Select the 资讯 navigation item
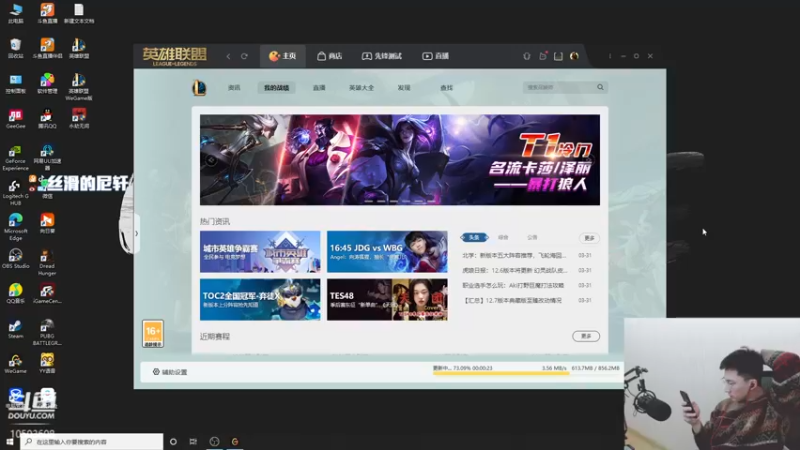The height and width of the screenshot is (450, 800). tap(234, 88)
